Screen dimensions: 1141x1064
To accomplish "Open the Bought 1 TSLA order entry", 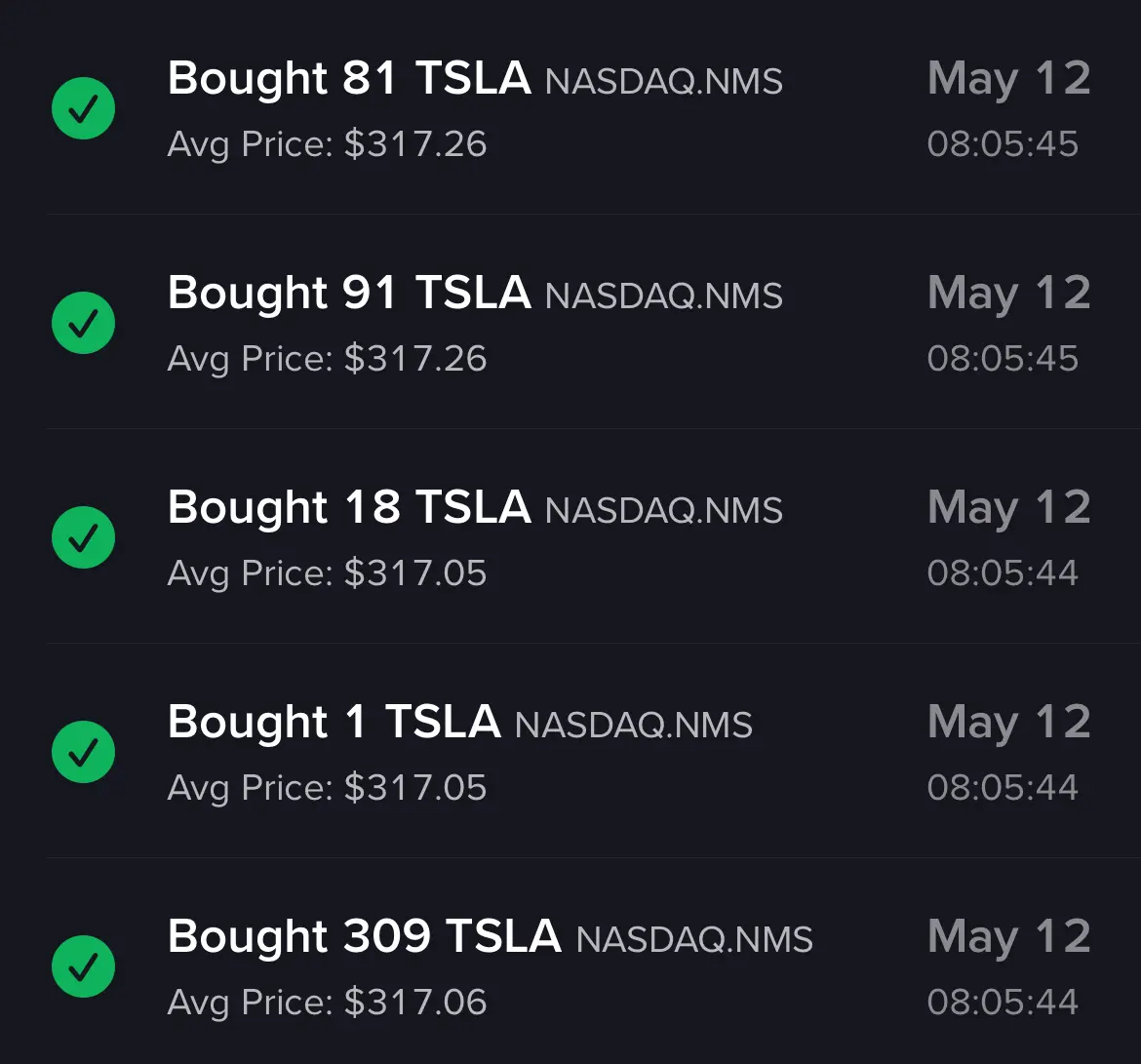I will (570, 751).
